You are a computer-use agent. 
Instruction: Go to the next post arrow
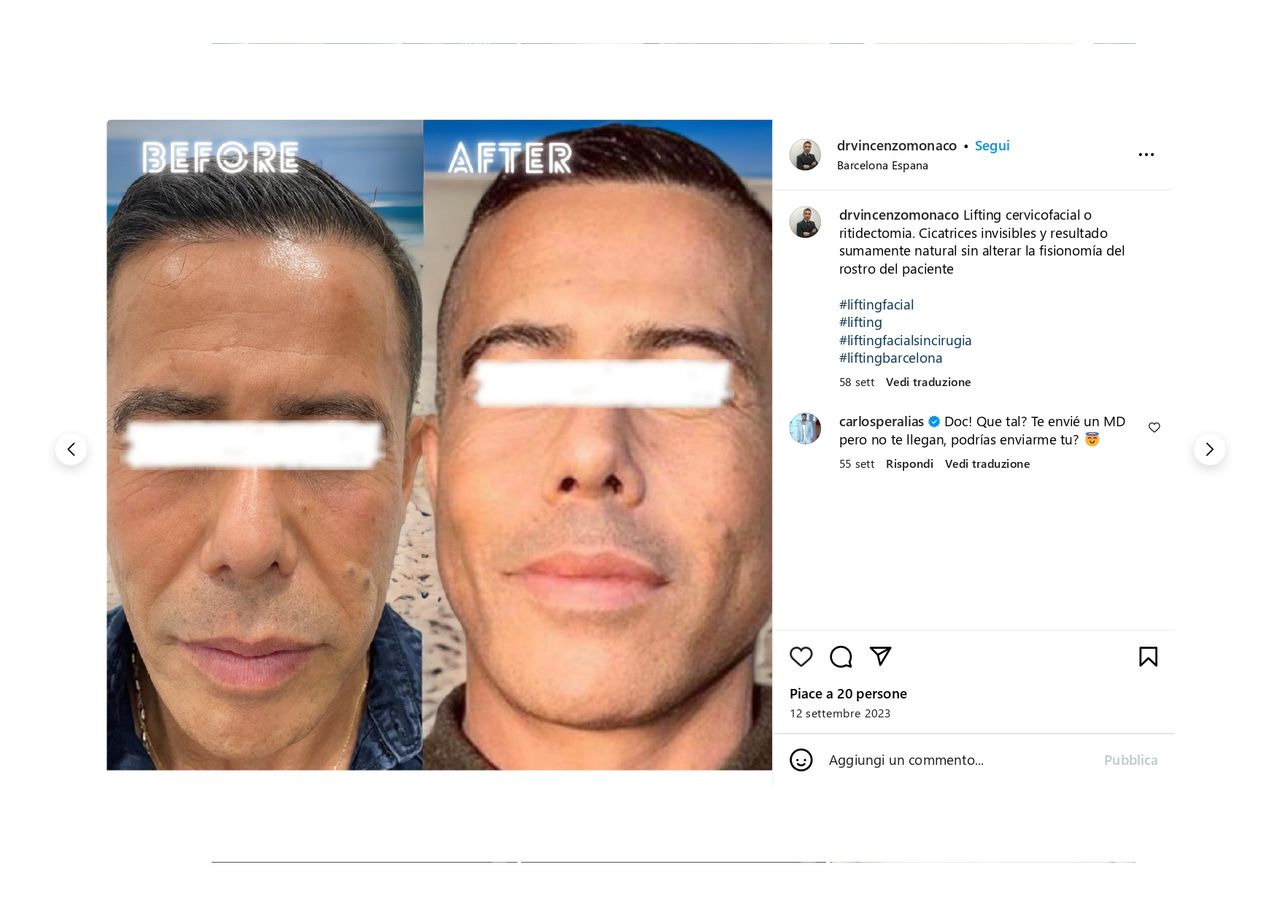click(1209, 450)
